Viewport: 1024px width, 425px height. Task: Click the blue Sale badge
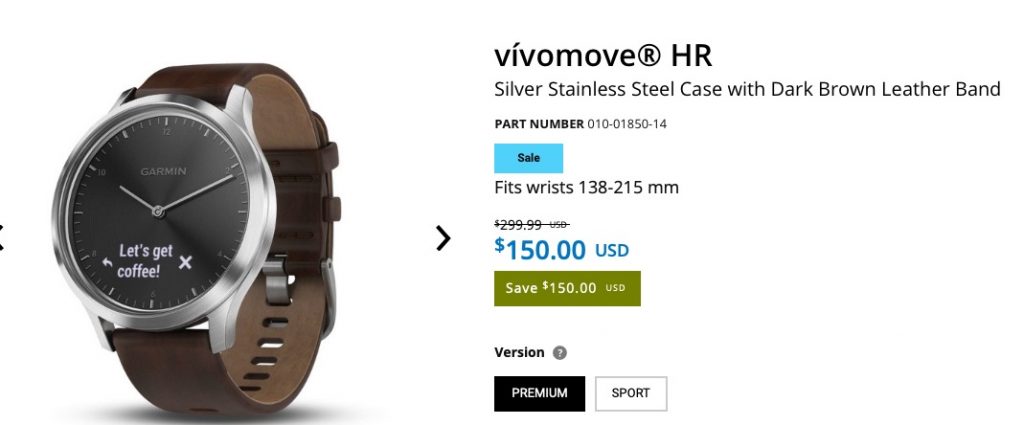(x=528, y=158)
